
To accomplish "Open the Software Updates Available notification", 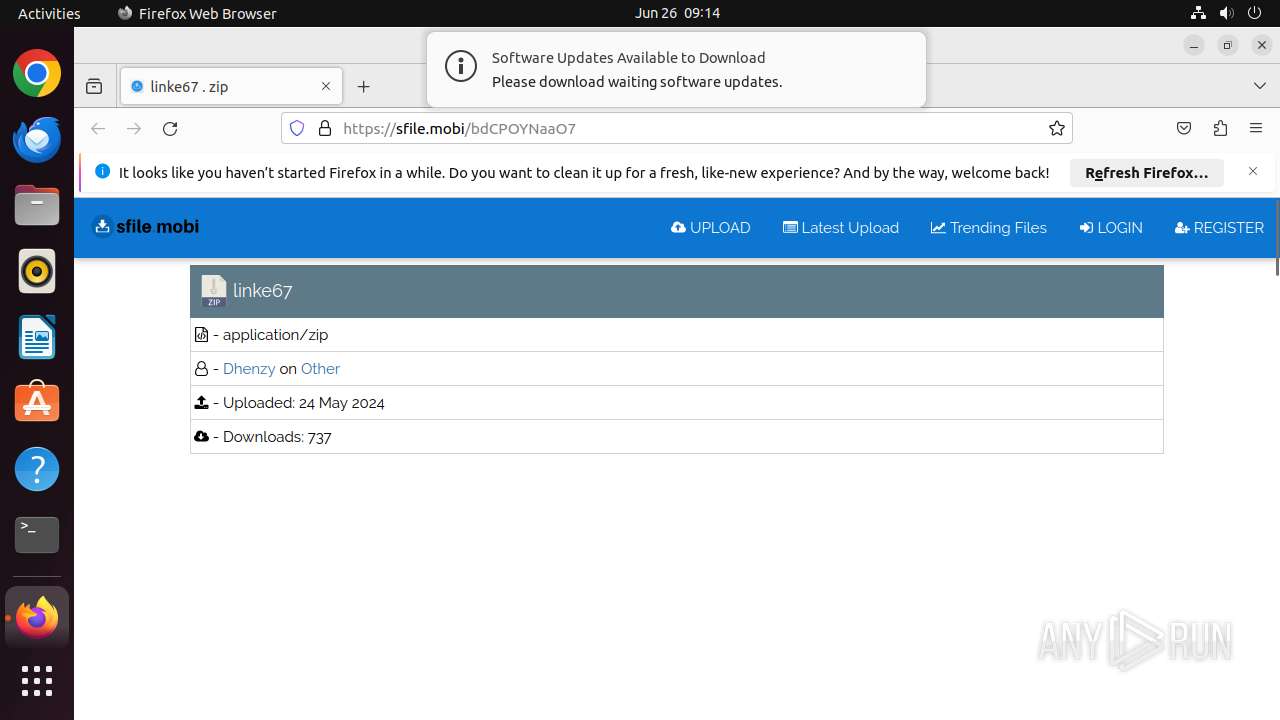I will click(676, 70).
